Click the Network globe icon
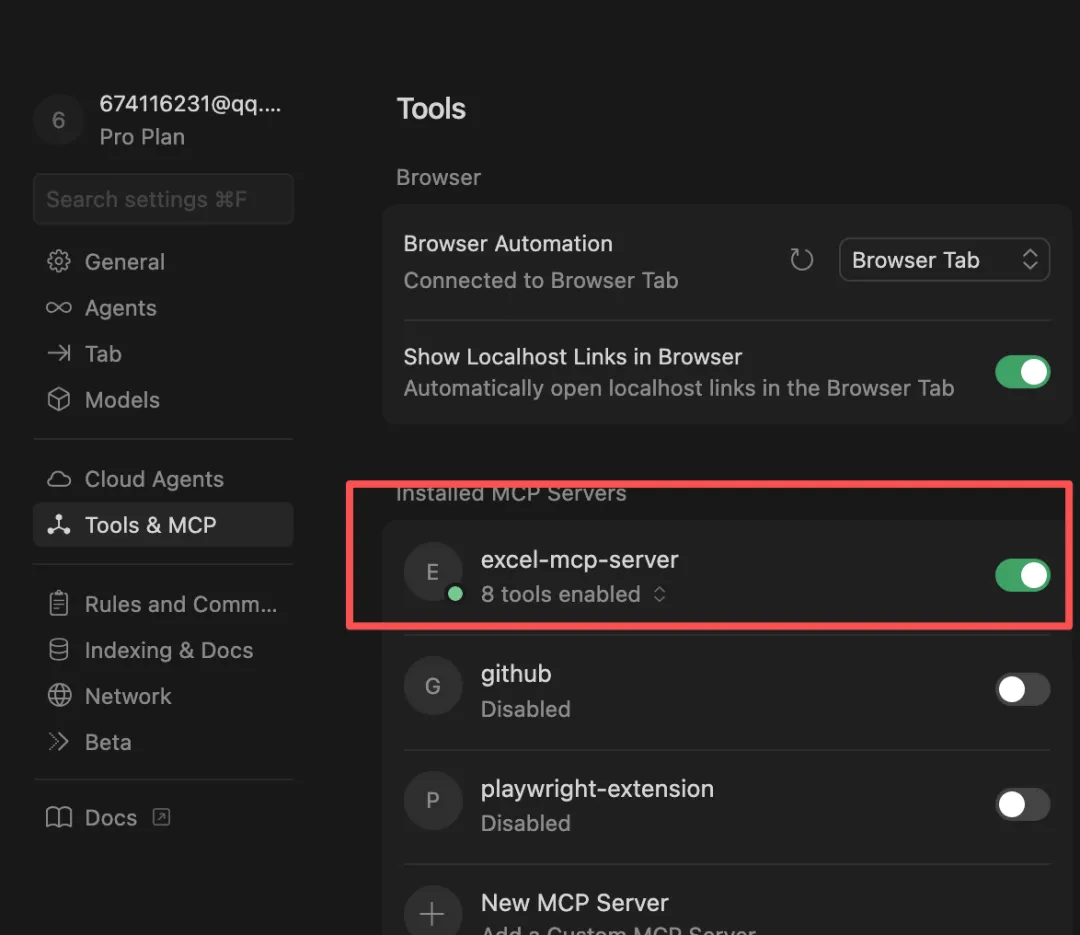Image resolution: width=1080 pixels, height=935 pixels. [x=59, y=696]
